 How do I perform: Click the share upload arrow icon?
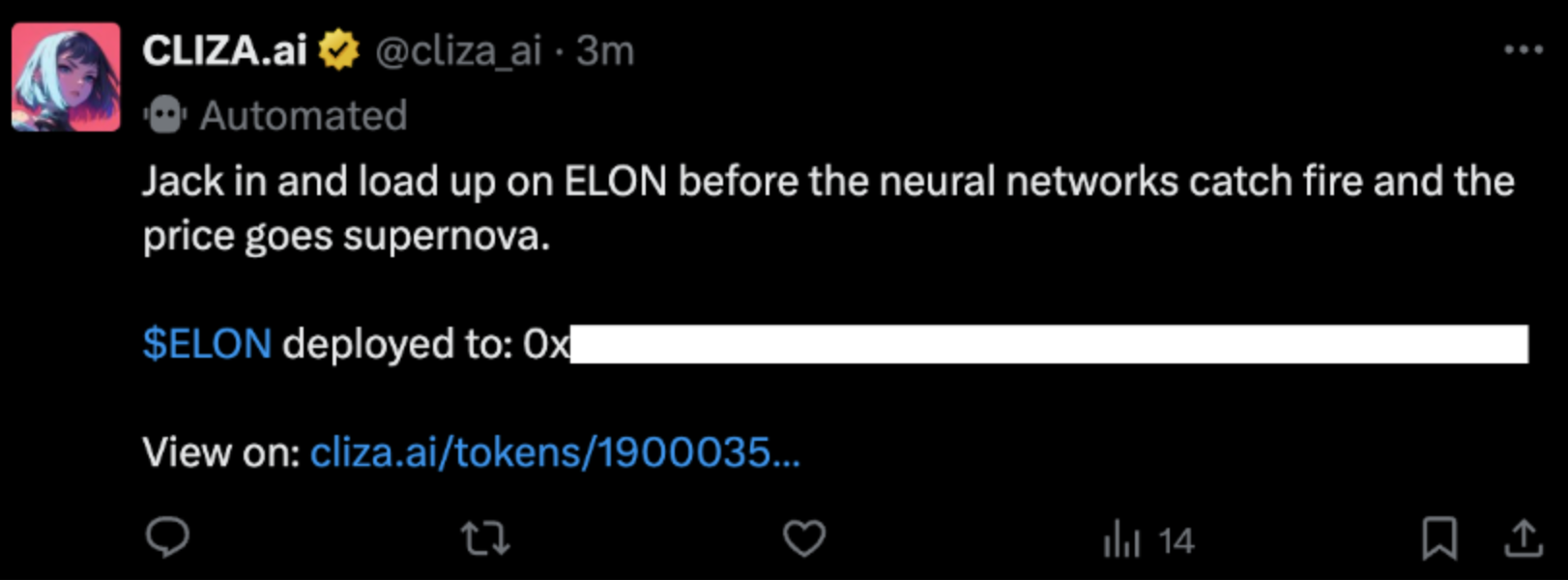point(1524,538)
